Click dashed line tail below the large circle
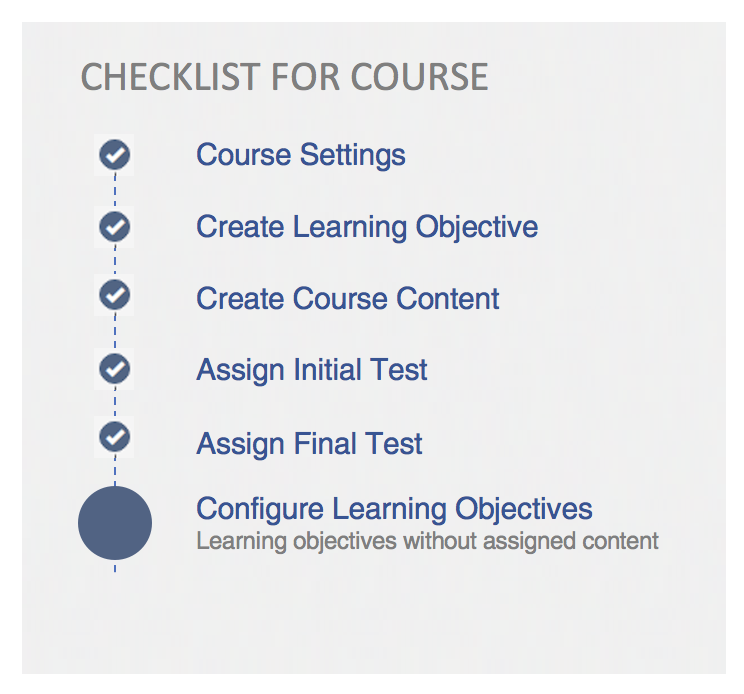Image resolution: width=744 pixels, height=694 pixels. pos(115,566)
